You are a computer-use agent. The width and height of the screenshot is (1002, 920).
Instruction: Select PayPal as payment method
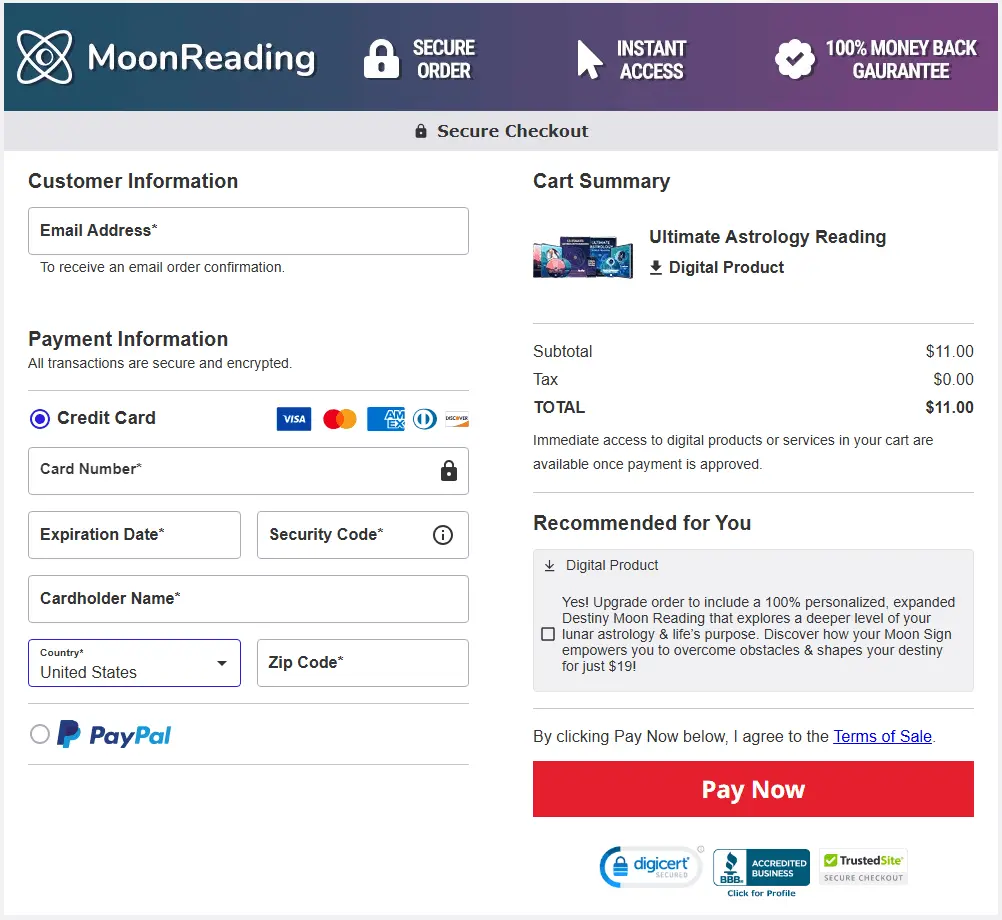tap(39, 733)
